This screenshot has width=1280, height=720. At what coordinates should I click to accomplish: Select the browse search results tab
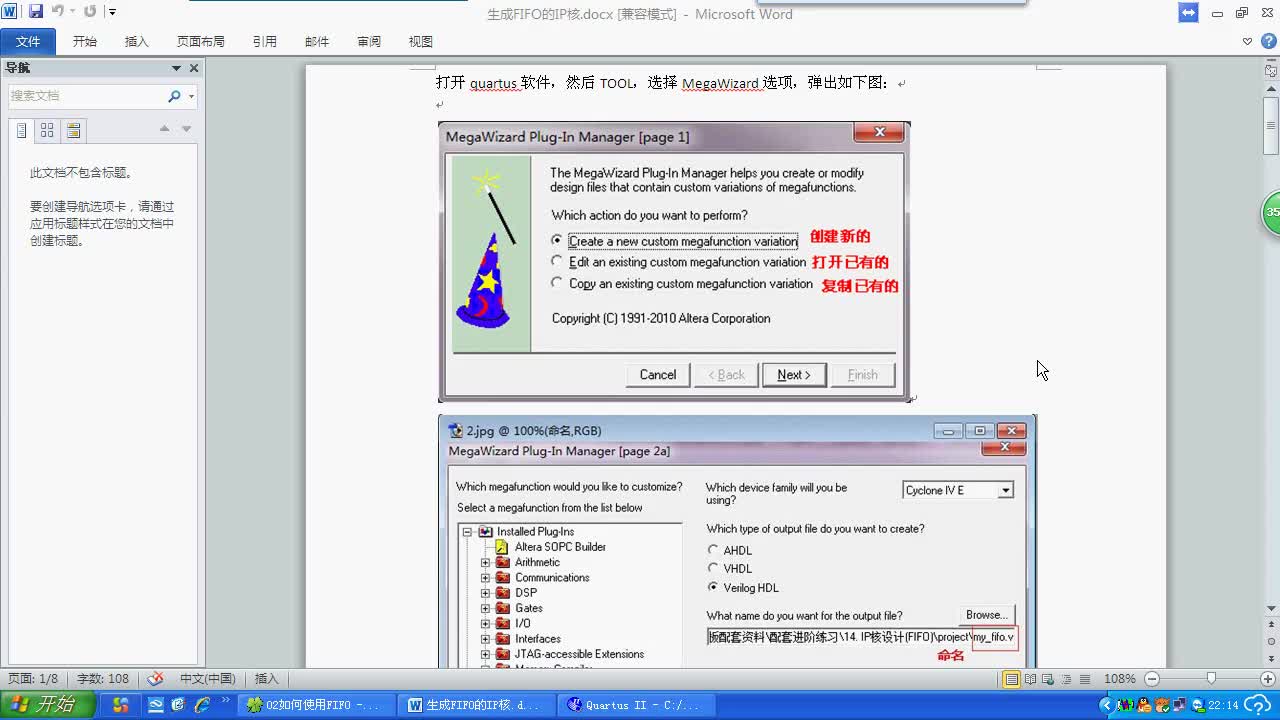pyautogui.click(x=73, y=131)
